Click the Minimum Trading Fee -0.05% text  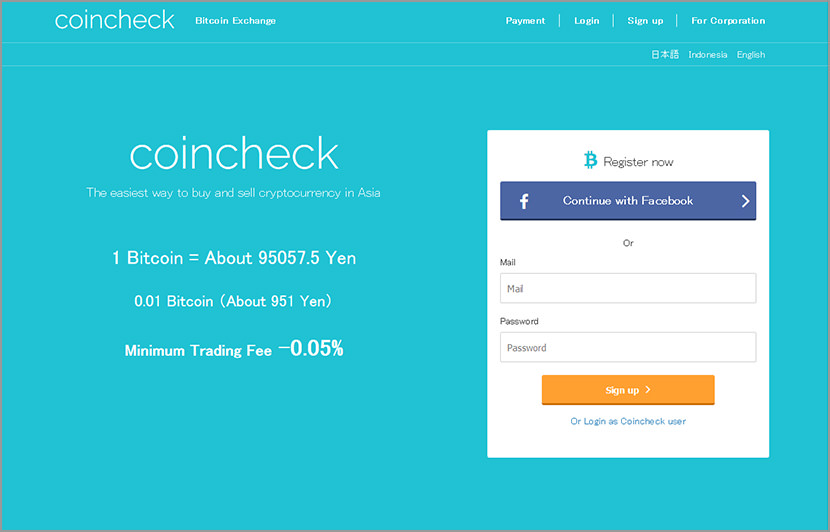[x=234, y=349]
